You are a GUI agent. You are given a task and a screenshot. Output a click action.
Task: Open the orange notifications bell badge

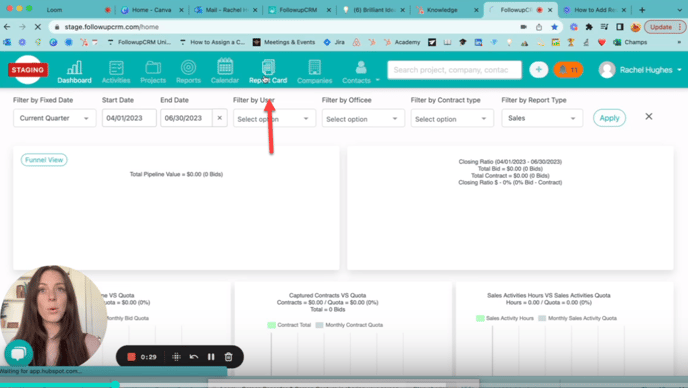(568, 70)
